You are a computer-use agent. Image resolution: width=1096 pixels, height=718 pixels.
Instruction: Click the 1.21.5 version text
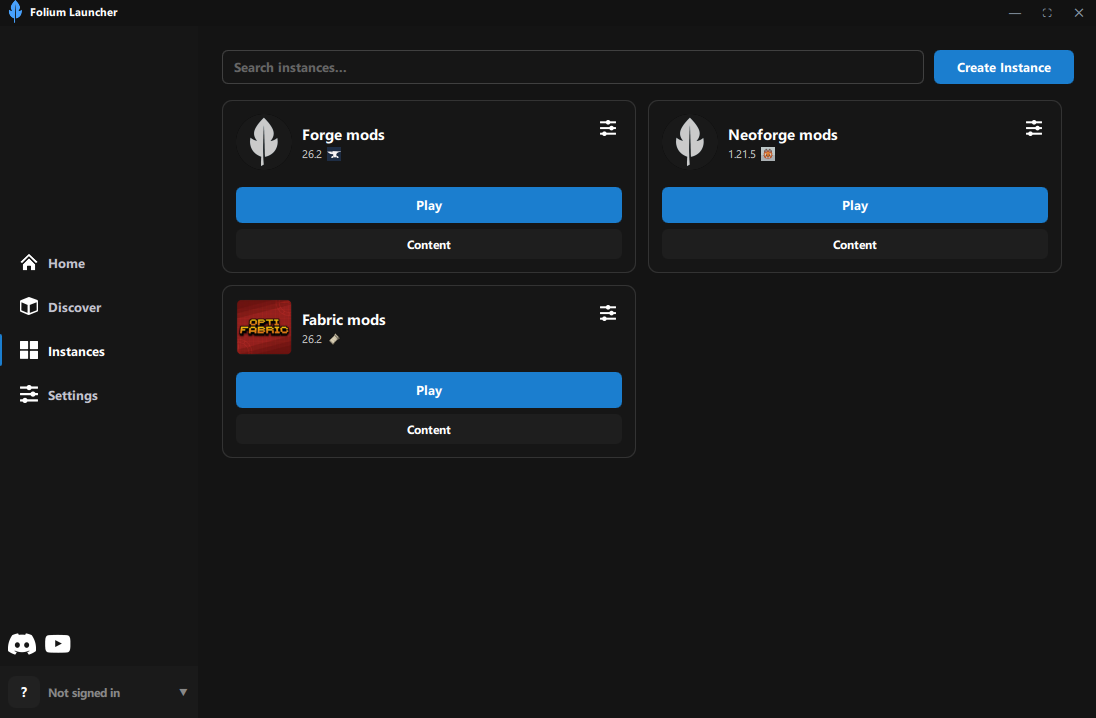tap(742, 155)
